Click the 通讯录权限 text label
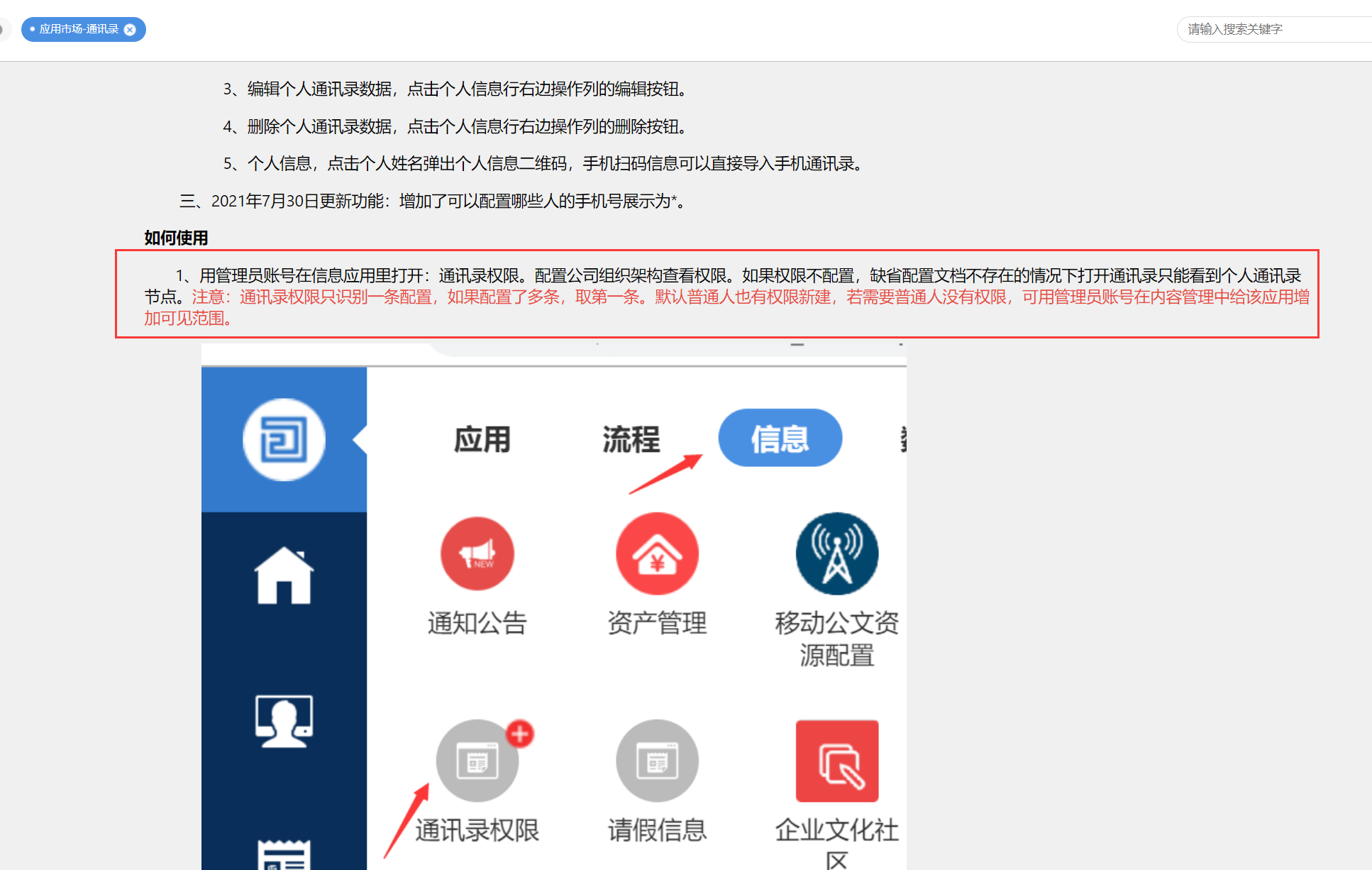 [x=477, y=830]
